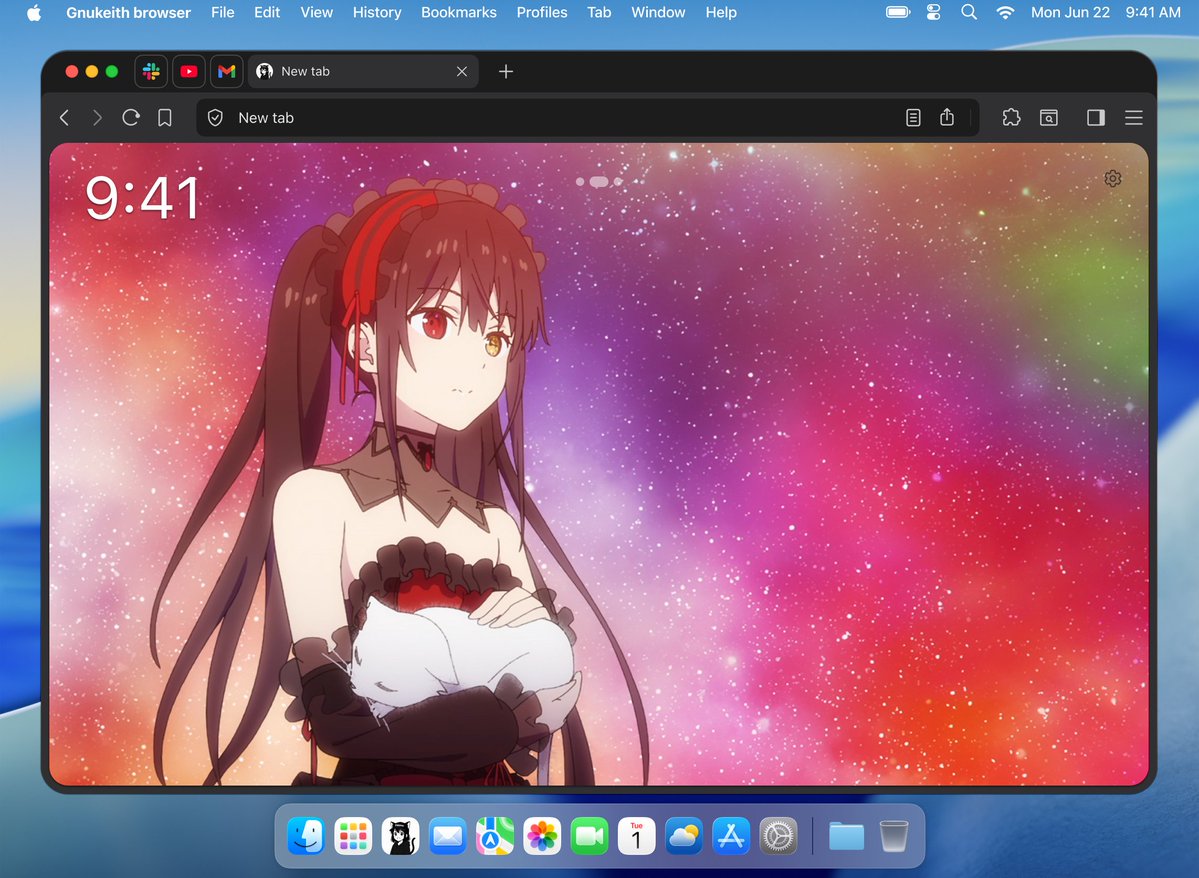Reload the current page
The image size is (1199, 878).
pos(131,117)
